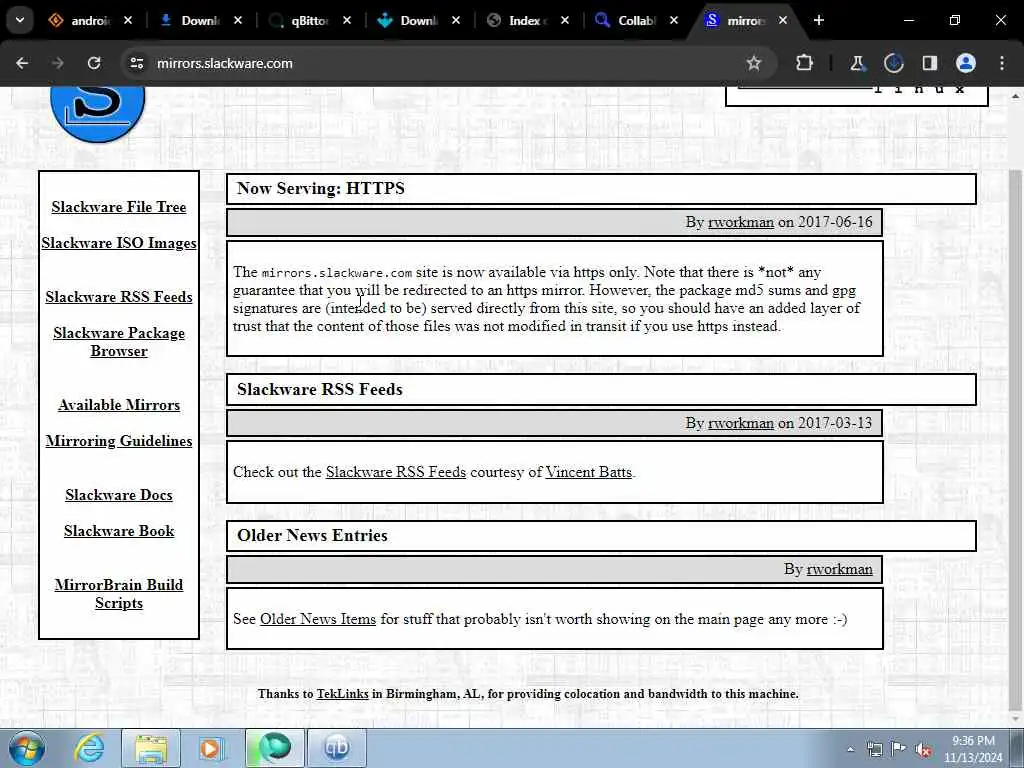Click the Slackware logo image

(97, 114)
